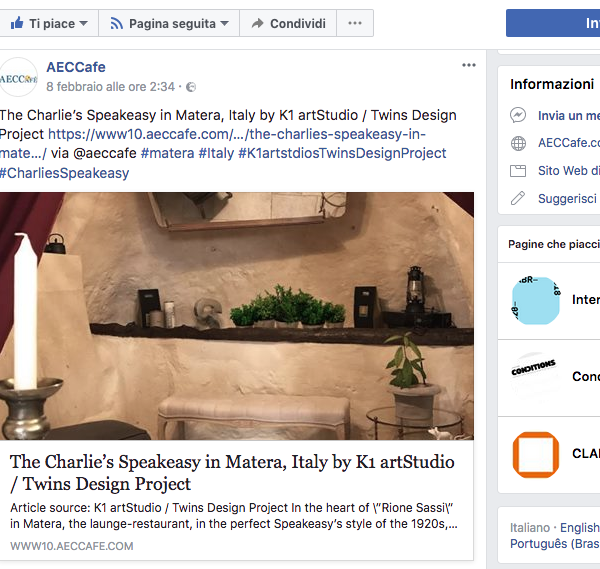600x569 pixels.
Task: Click the blue button at top right
Action: [553, 23]
